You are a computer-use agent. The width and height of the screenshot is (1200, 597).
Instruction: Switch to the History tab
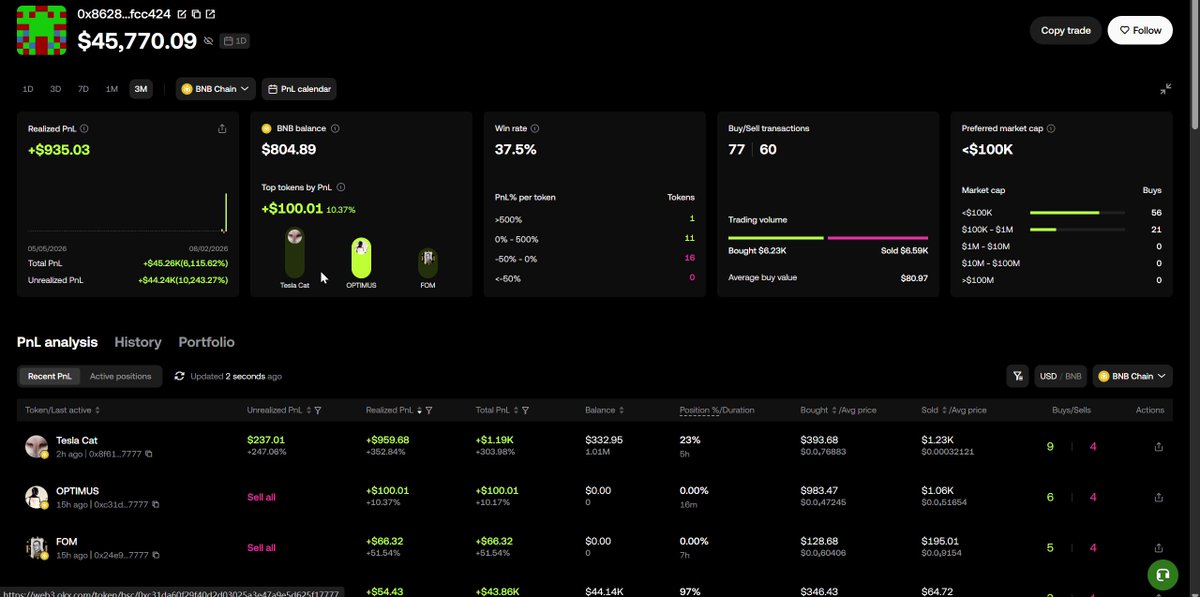coord(138,342)
